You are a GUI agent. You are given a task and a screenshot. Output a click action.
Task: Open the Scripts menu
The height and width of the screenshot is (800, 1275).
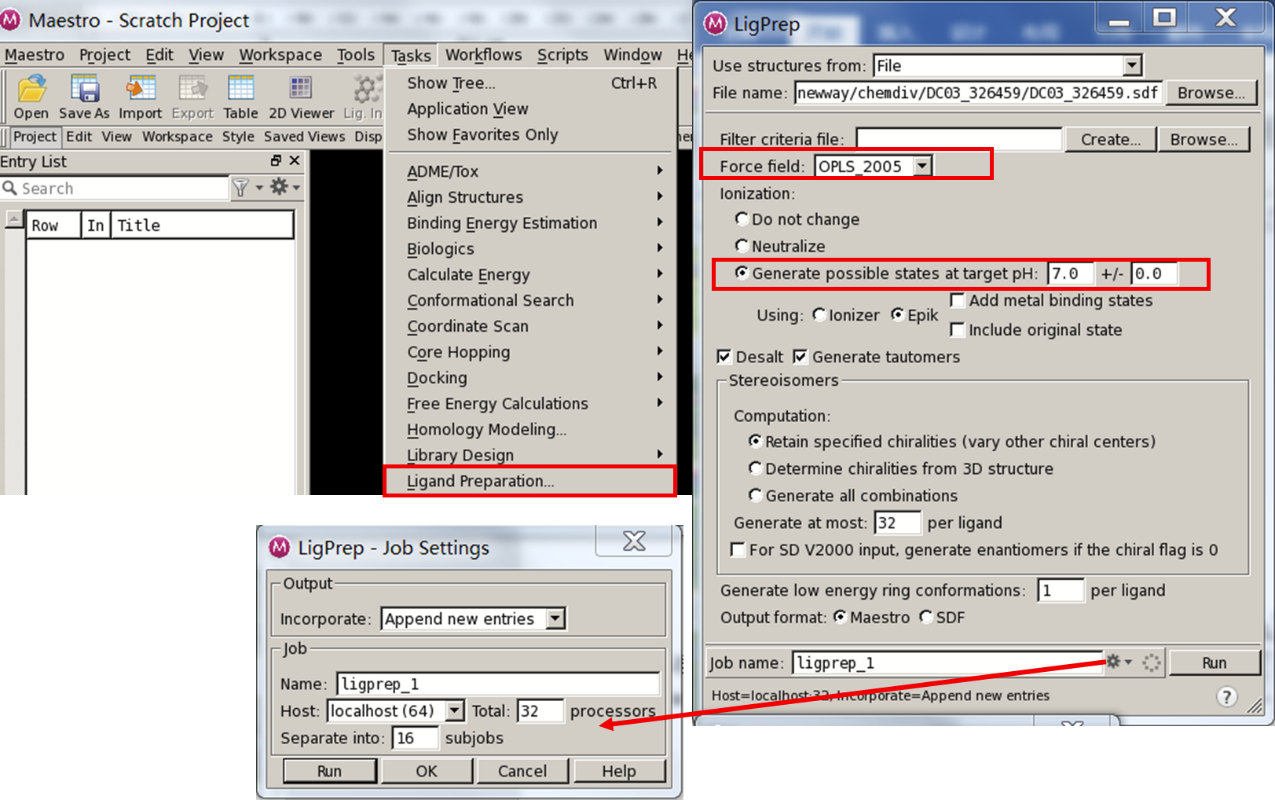pos(562,55)
